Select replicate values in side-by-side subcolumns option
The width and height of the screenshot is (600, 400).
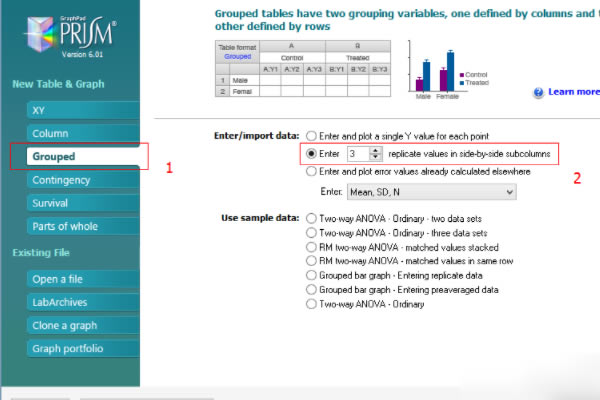311,153
